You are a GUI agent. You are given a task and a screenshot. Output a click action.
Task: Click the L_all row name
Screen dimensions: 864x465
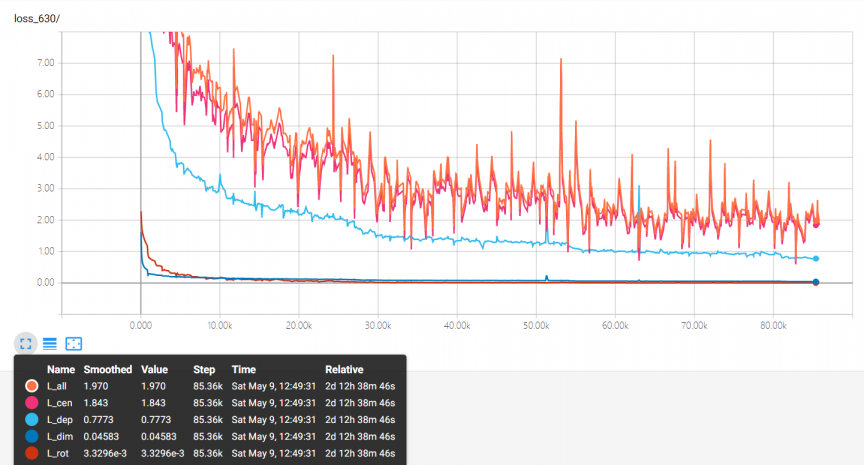coord(57,386)
